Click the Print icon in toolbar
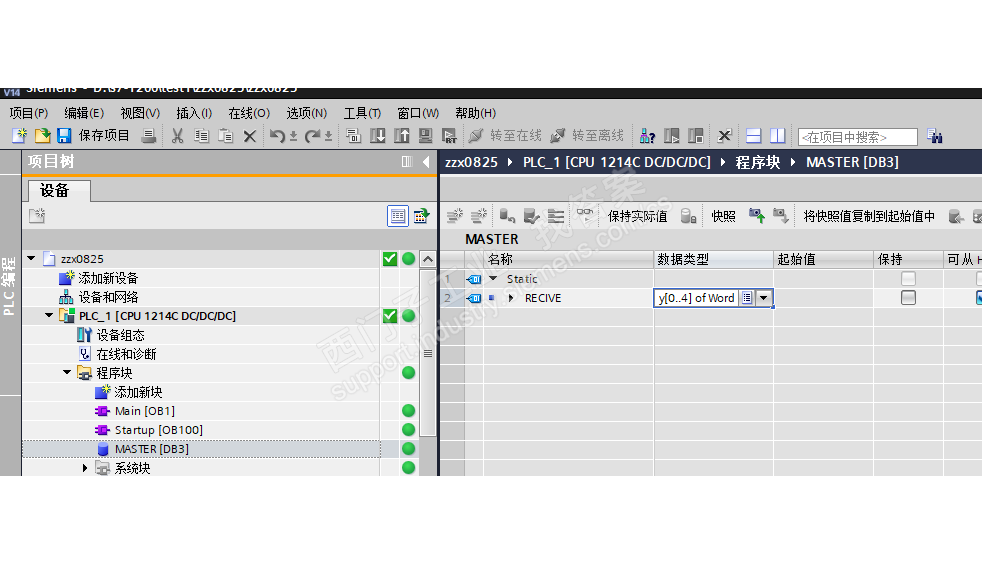The width and height of the screenshot is (982, 564). click(x=148, y=136)
